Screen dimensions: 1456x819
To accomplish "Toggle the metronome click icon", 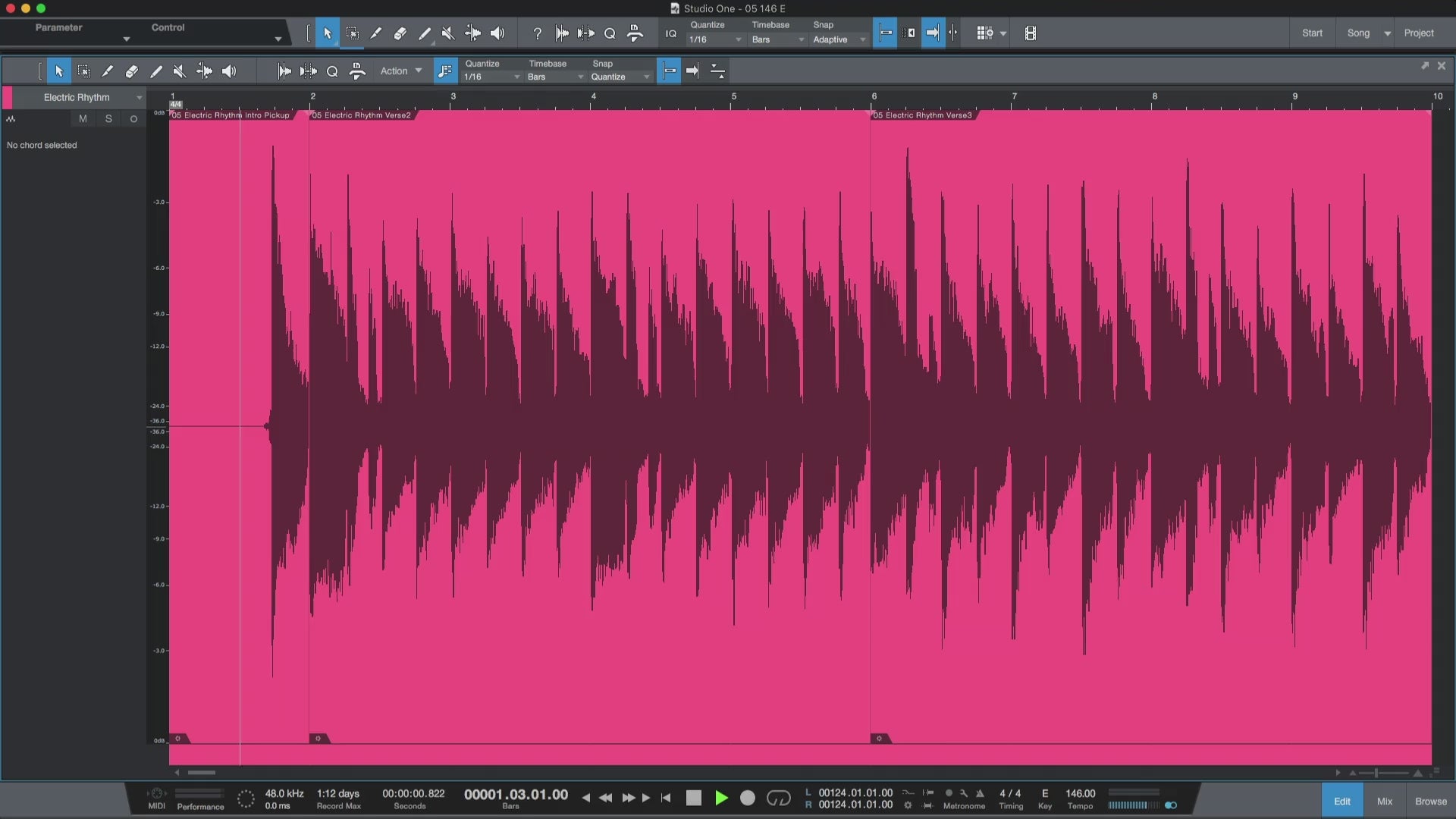I will tap(981, 793).
